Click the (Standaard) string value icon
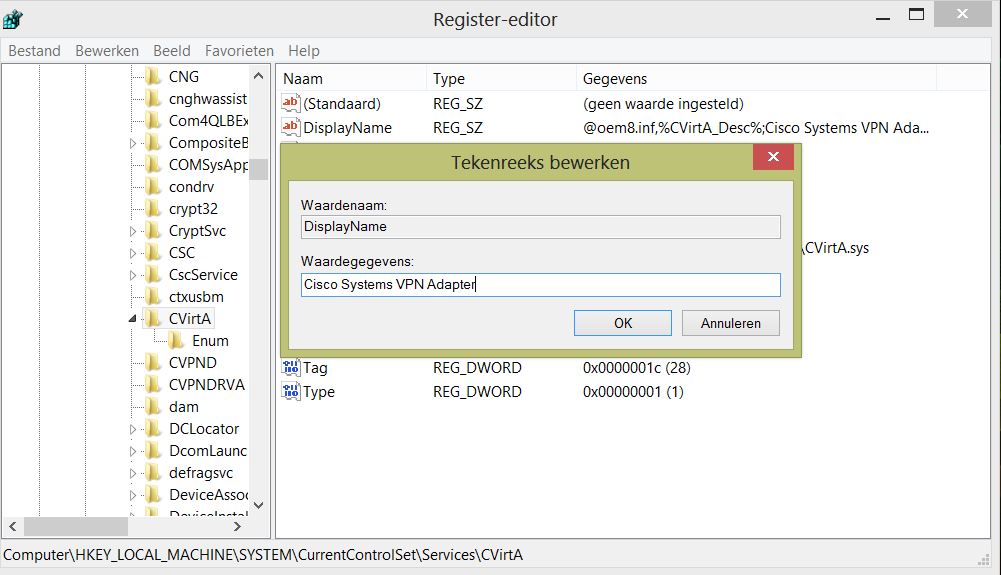Screen dimensions: 1001x575 (291, 103)
